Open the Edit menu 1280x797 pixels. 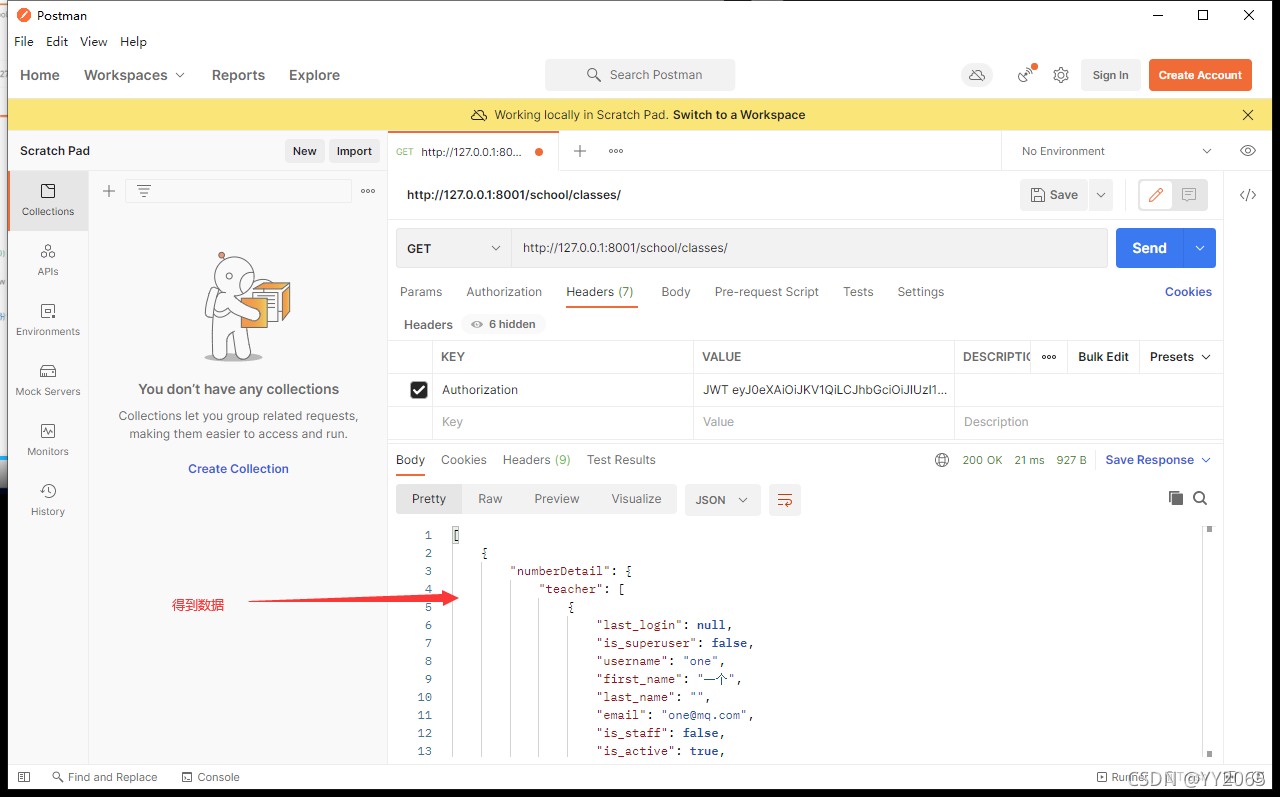[x=57, y=41]
